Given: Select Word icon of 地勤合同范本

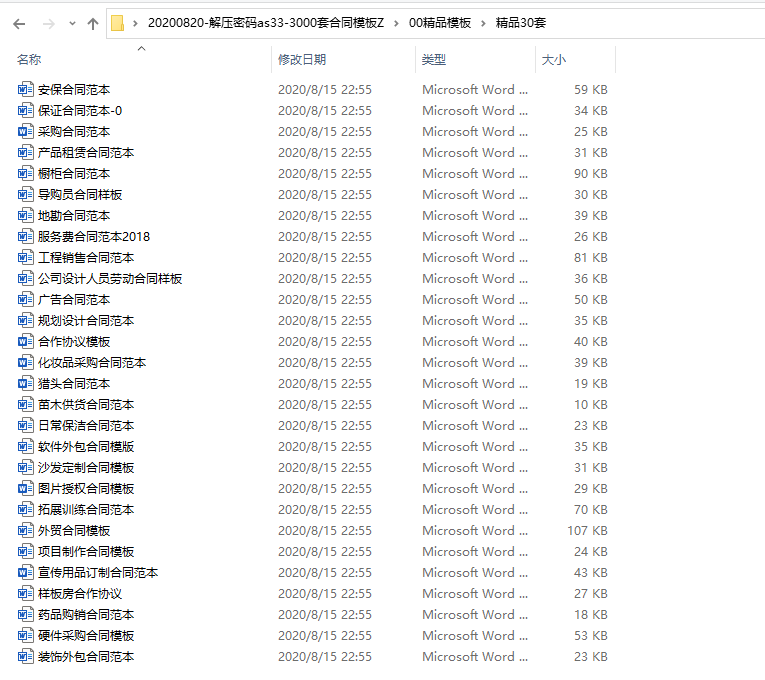Looking at the screenshot, I should pyautogui.click(x=25, y=215).
